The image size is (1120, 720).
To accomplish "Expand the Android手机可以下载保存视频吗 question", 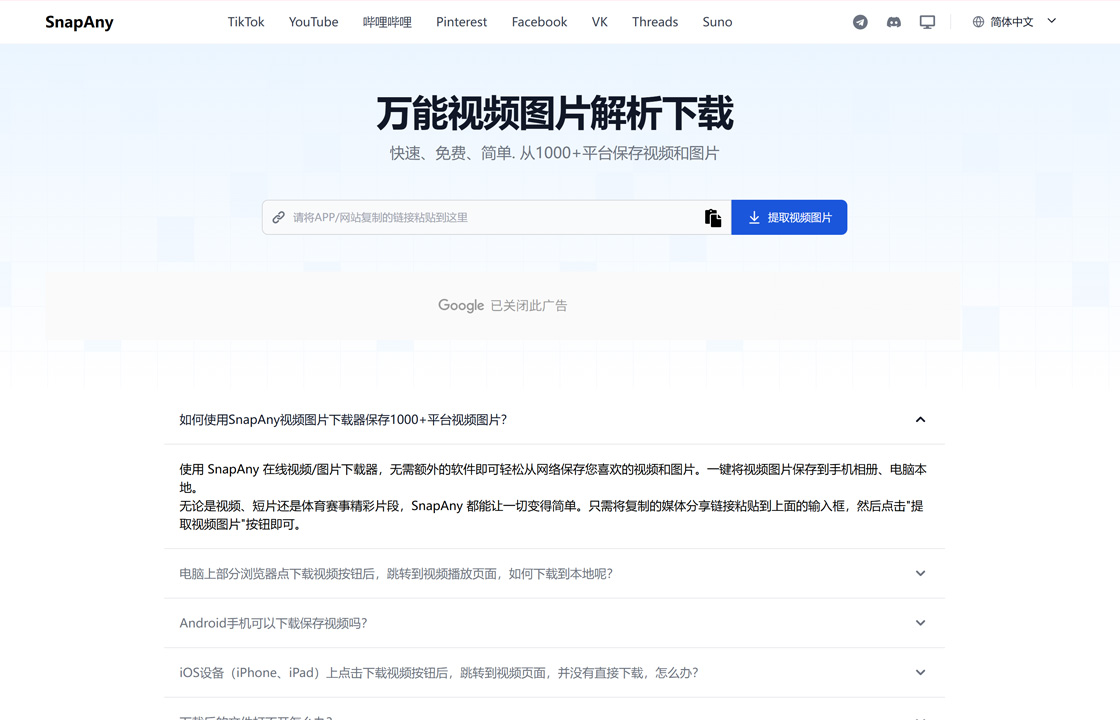I will [x=554, y=623].
